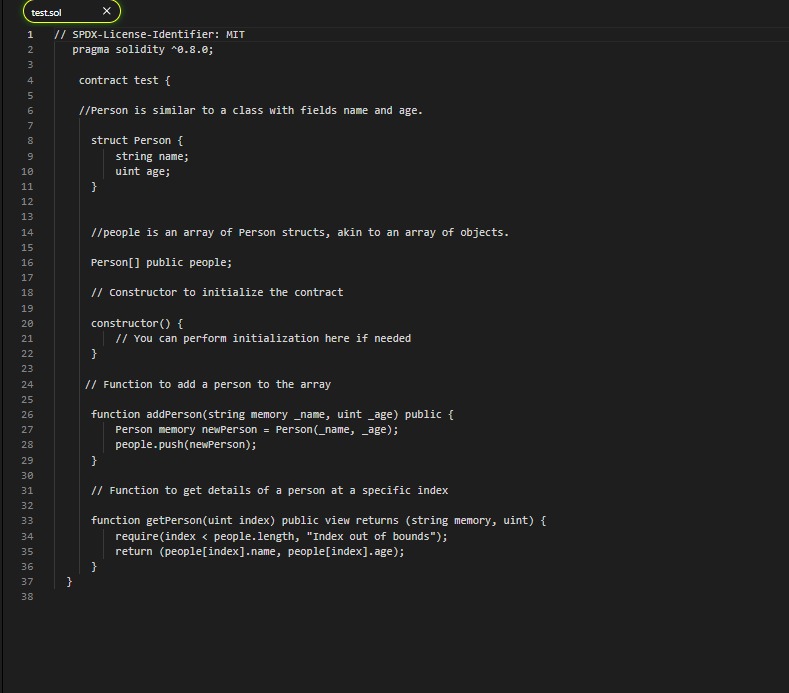Place cursor on 'contract test {' text
Image resolution: width=789 pixels, height=693 pixels.
pos(125,81)
